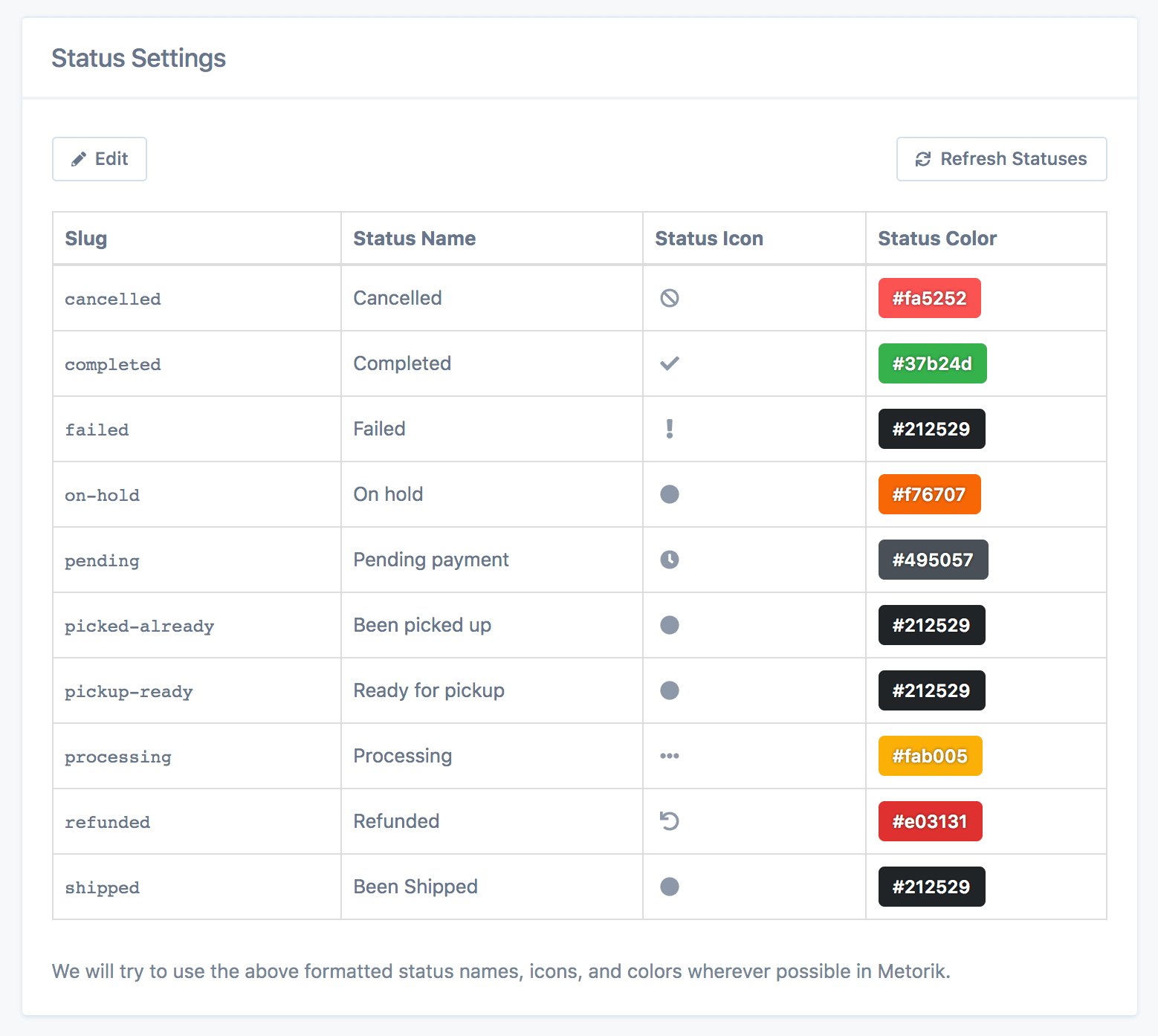Click the #37b24d green color badge
Viewport: 1158px width, 1036px height.
tap(932, 363)
